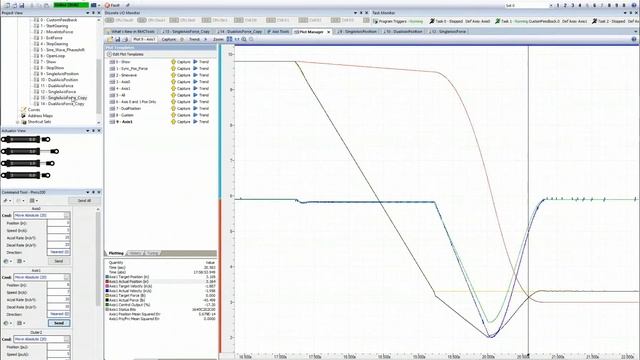Image resolution: width=640 pixels, height=360 pixels.
Task: Switch to Axis Tools tab
Action: (x=278, y=31)
